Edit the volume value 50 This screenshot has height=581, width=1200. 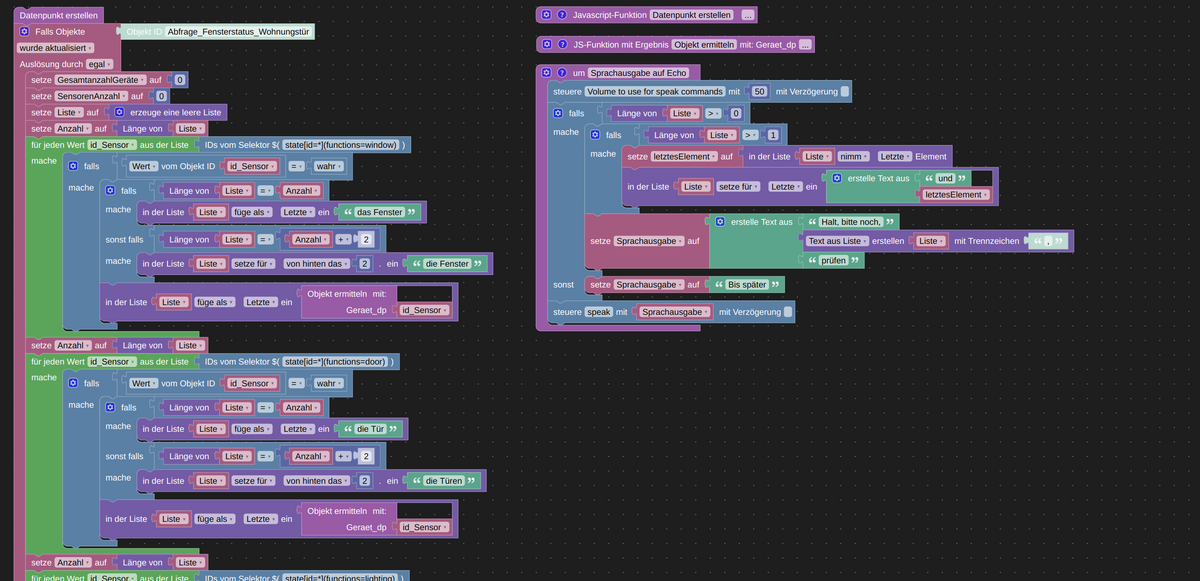pos(760,92)
